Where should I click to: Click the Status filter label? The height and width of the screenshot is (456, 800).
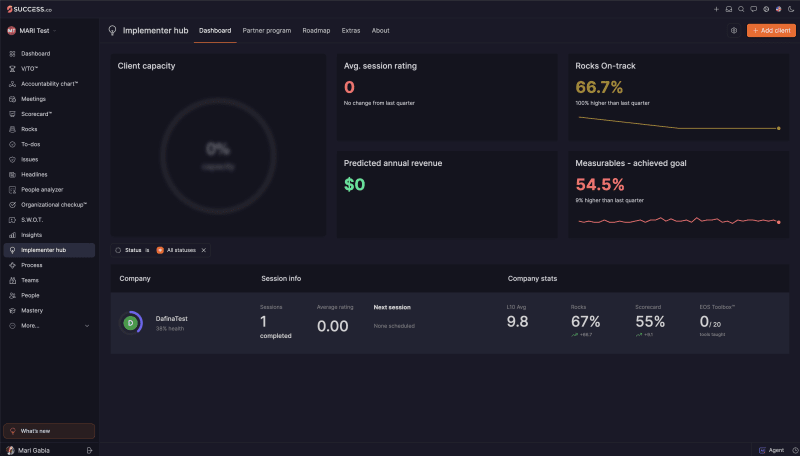point(133,250)
